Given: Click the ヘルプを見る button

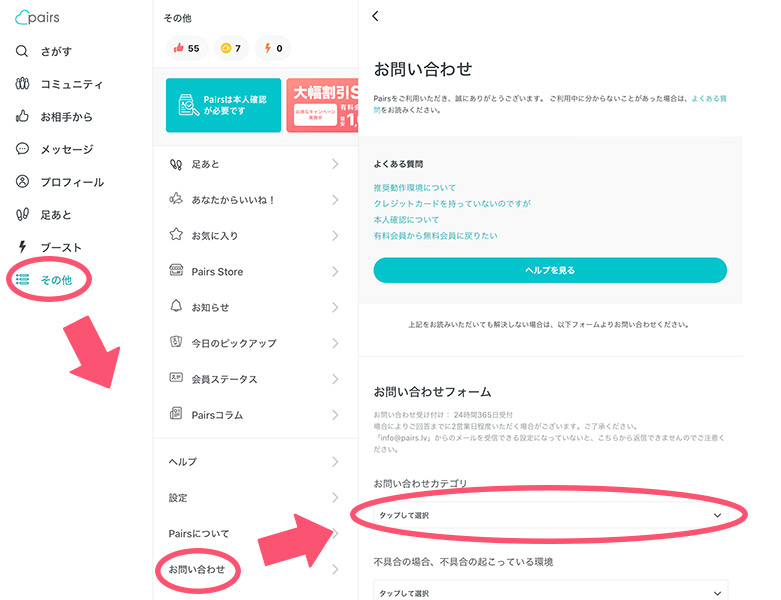Looking at the screenshot, I should click(x=550, y=270).
